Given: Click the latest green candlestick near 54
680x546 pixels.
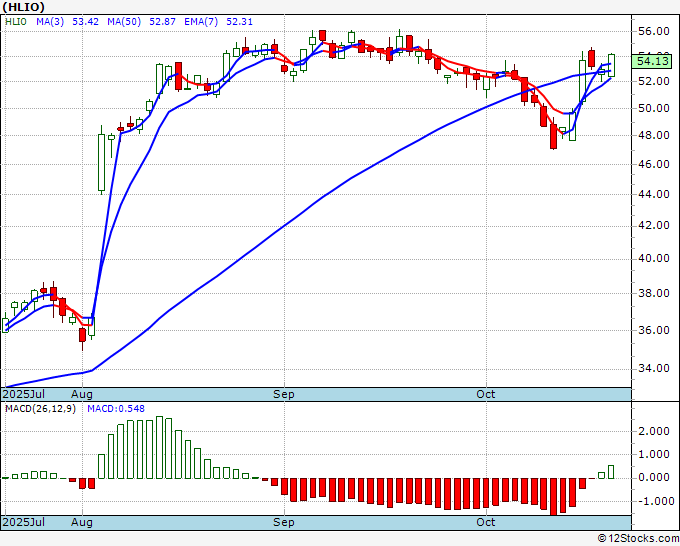Looking at the screenshot, I should coord(611,65).
